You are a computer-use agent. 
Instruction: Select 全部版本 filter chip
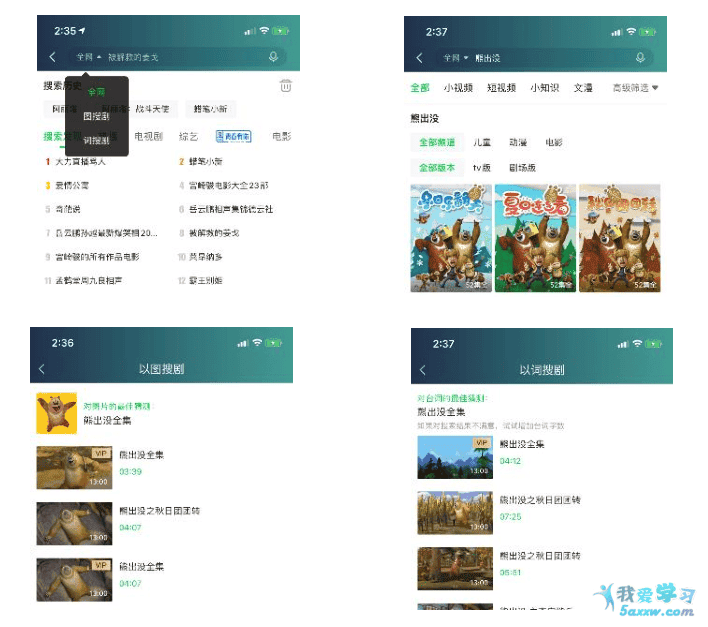tap(437, 167)
